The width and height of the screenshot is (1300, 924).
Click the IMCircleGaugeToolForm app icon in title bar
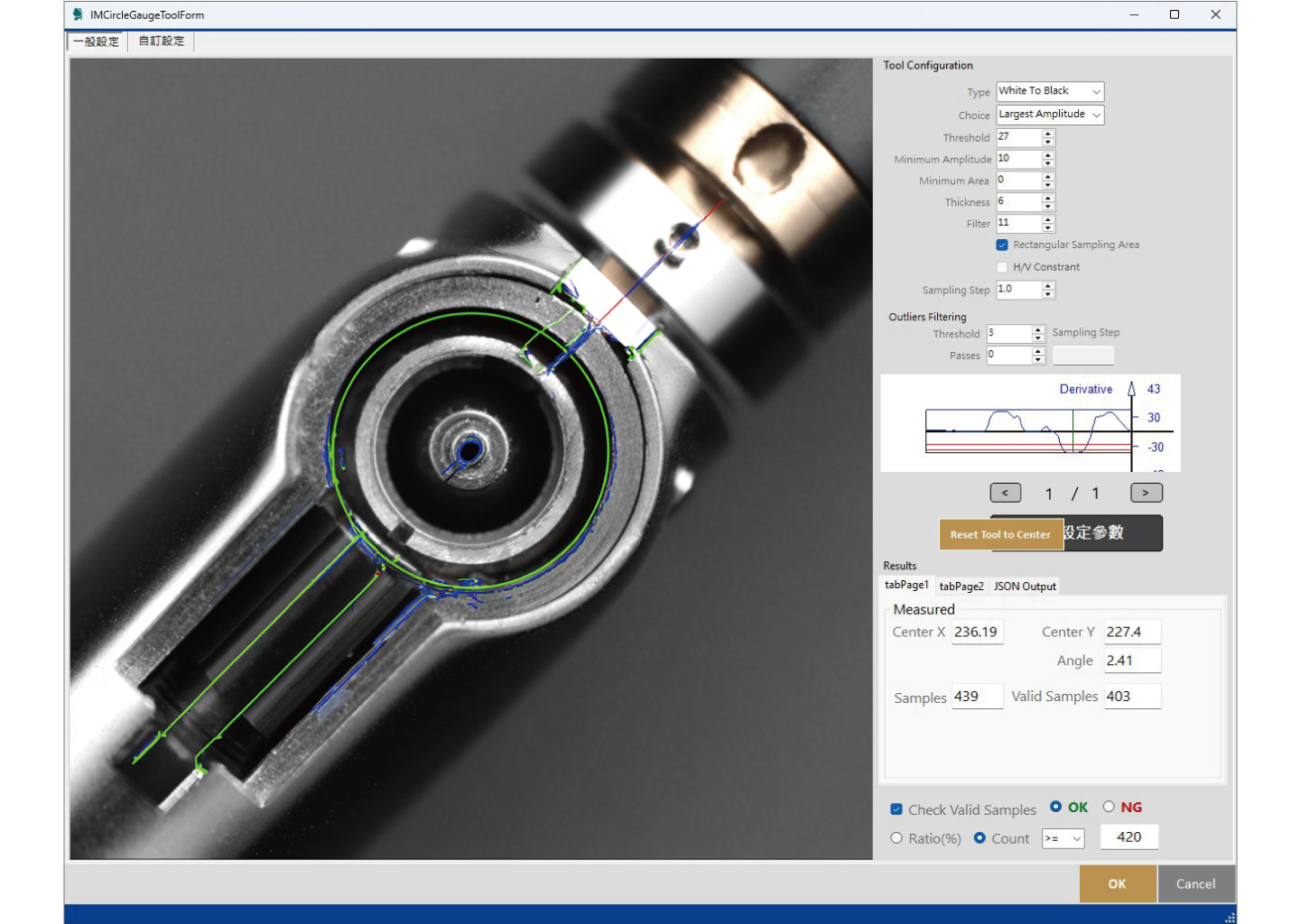[78, 14]
